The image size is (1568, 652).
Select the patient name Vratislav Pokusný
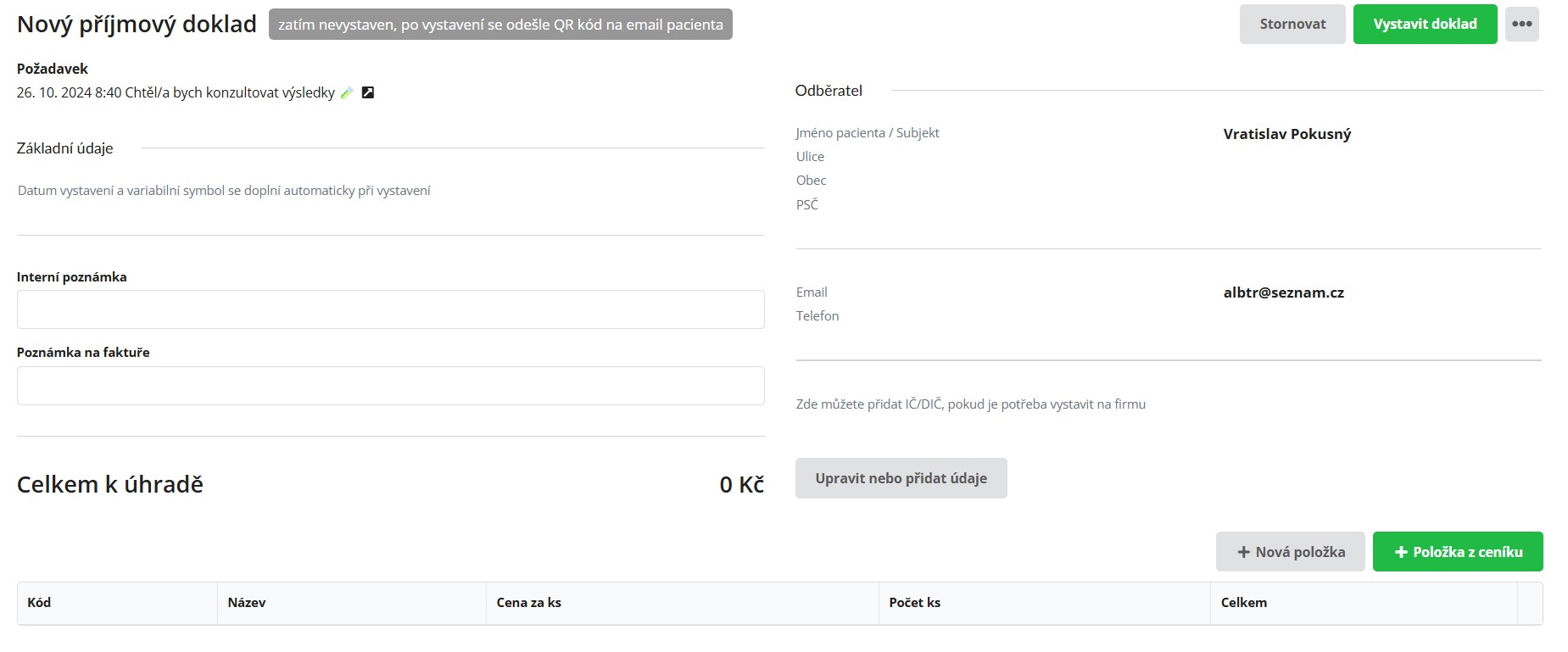click(1286, 134)
